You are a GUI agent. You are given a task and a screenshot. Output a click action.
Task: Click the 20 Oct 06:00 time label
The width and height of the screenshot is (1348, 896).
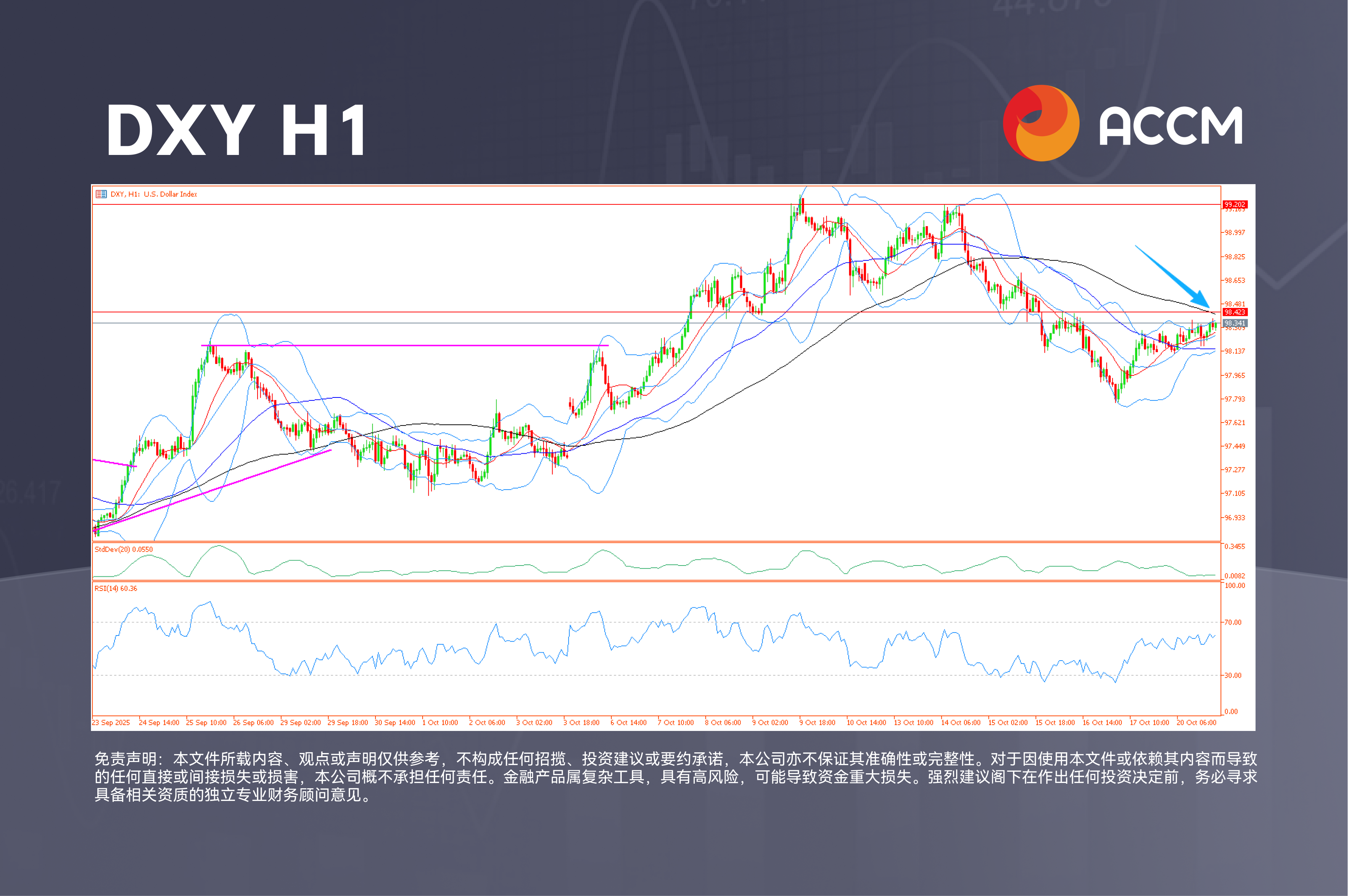point(1196,722)
